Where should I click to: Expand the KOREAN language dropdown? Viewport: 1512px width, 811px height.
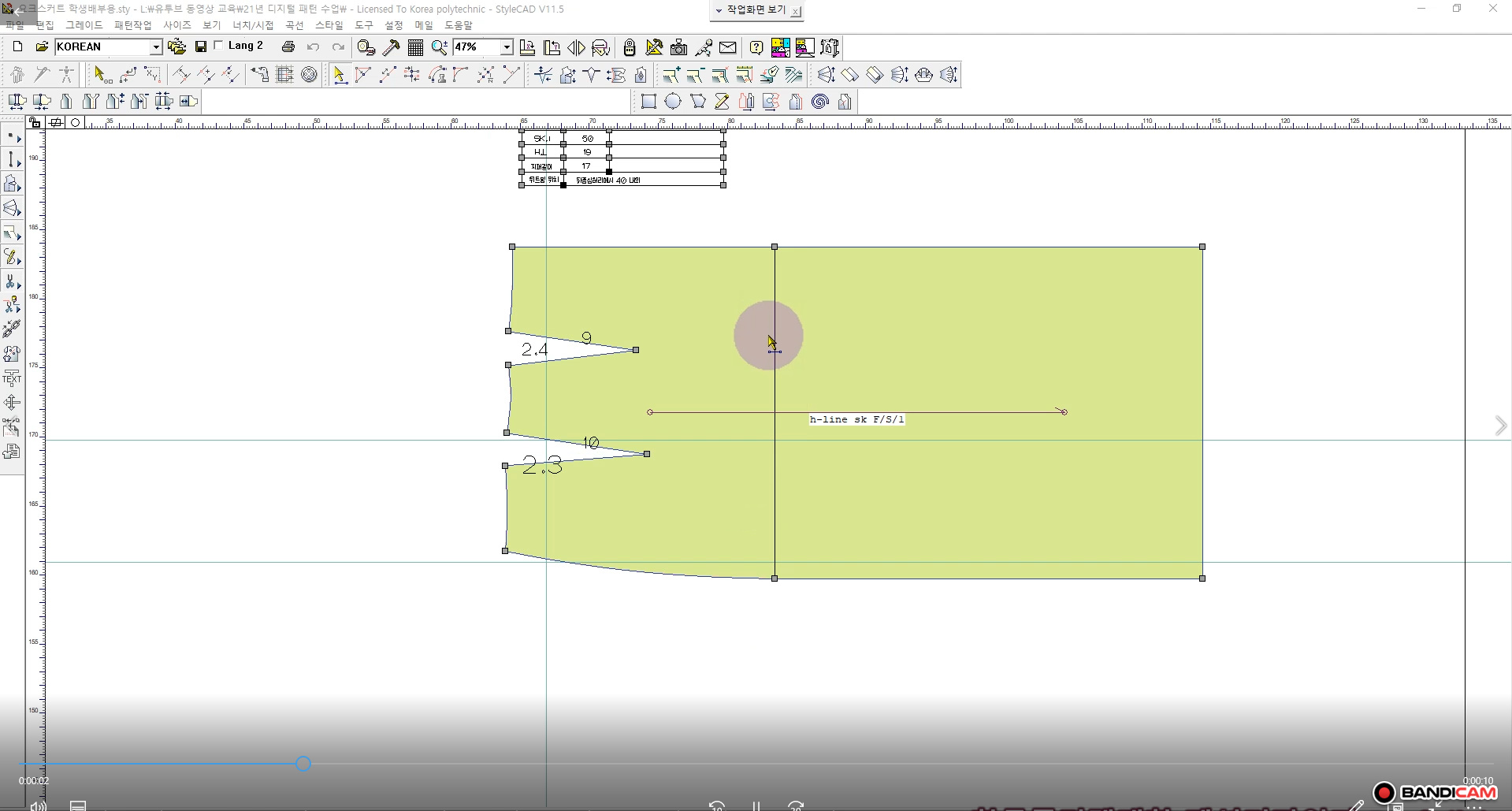pos(155,47)
